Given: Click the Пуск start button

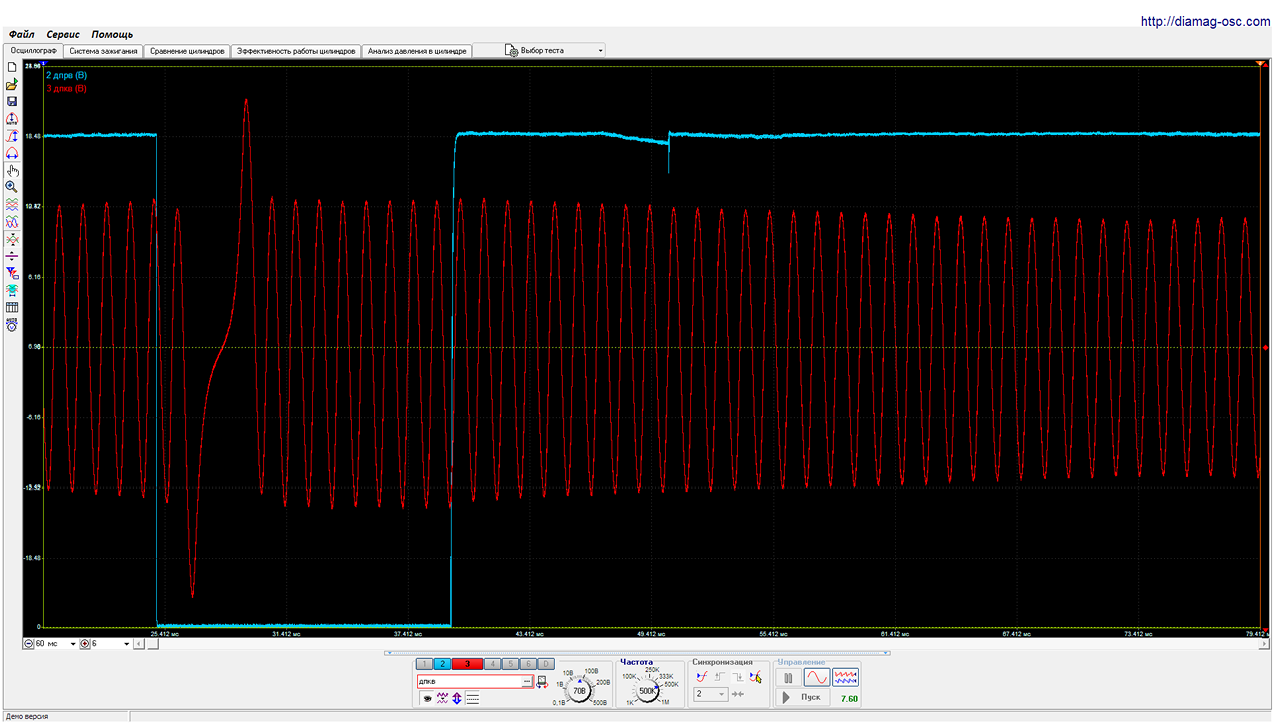Looking at the screenshot, I should pyautogui.click(x=805, y=697).
